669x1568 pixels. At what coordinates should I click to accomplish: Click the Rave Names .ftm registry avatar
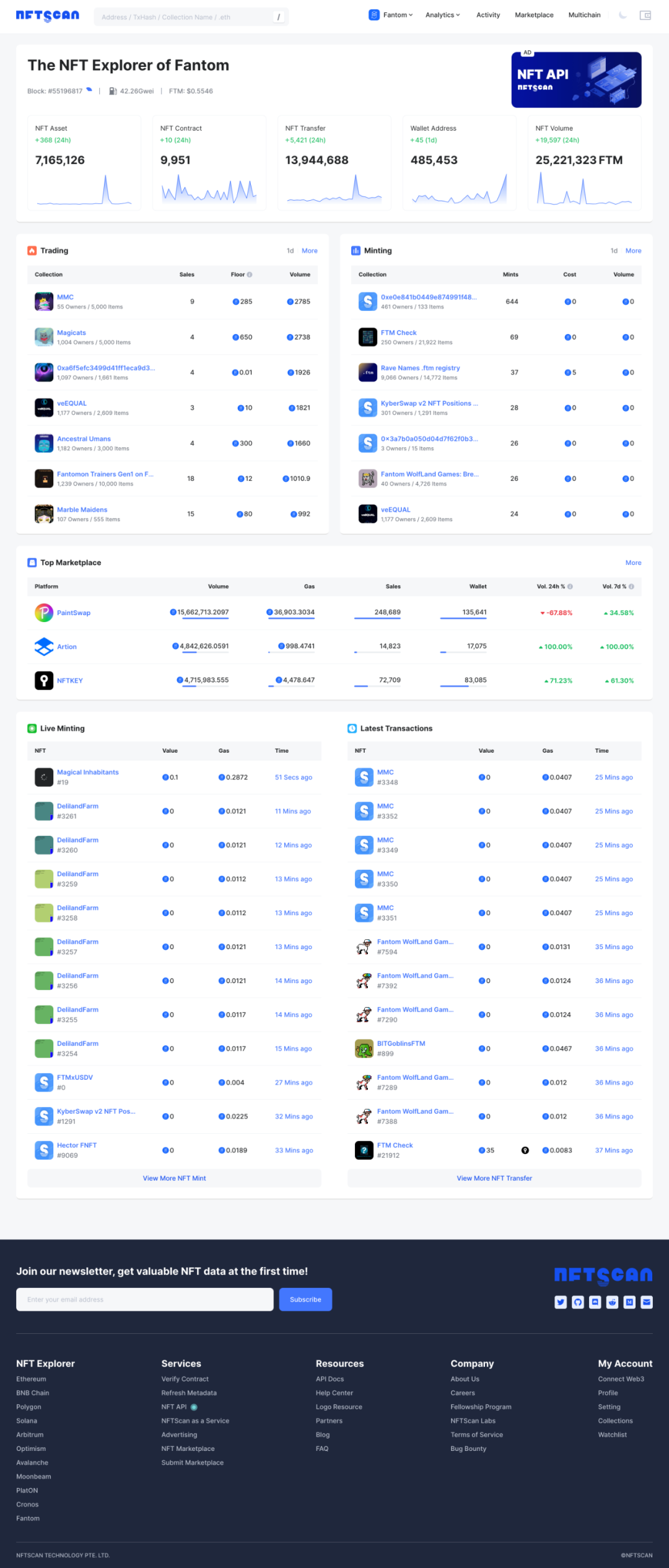pos(368,372)
